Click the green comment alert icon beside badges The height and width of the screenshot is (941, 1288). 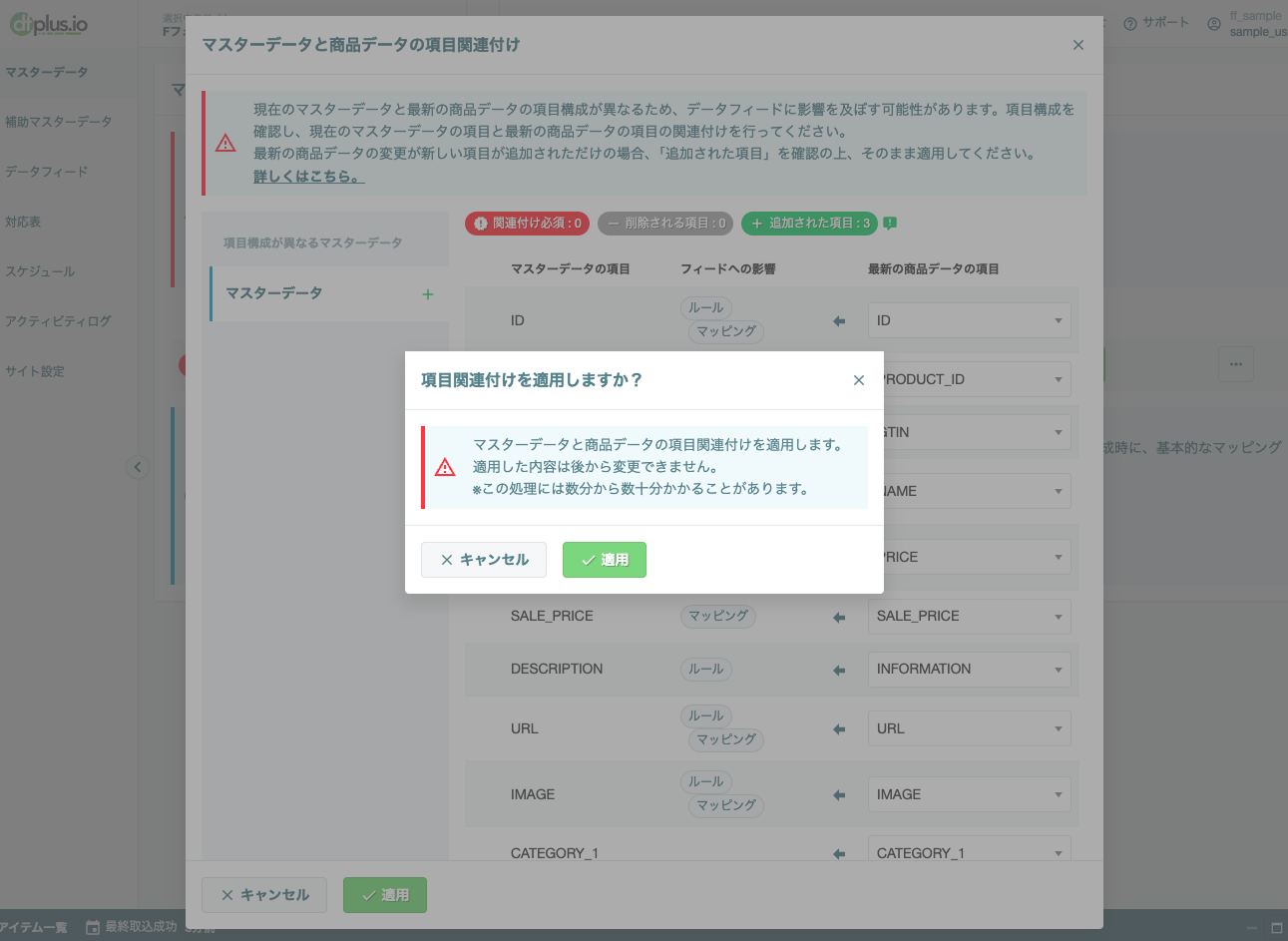point(890,224)
